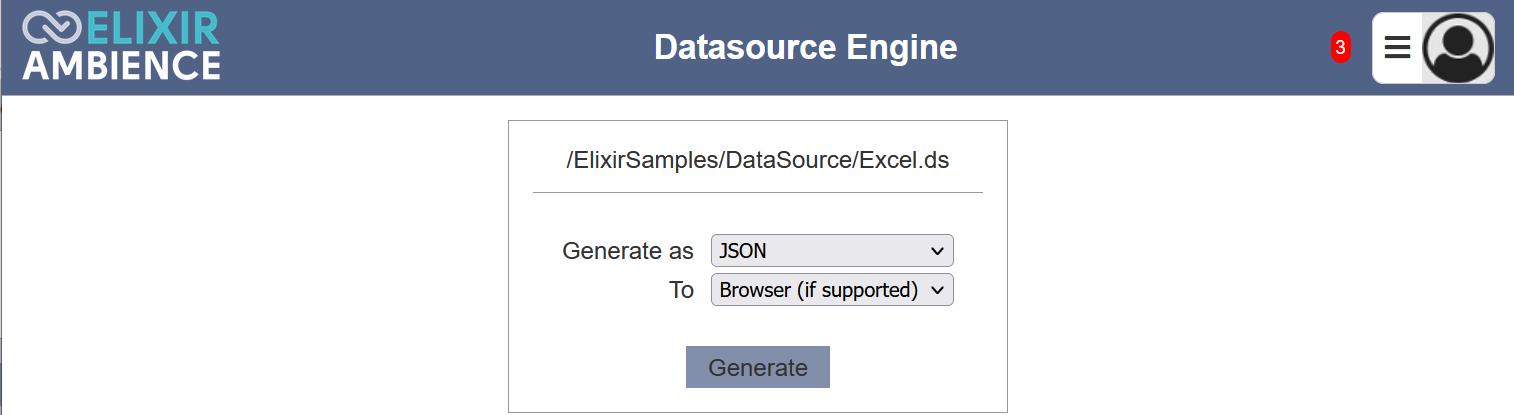Click the Generate button
This screenshot has width=1514, height=415.
[x=758, y=367]
